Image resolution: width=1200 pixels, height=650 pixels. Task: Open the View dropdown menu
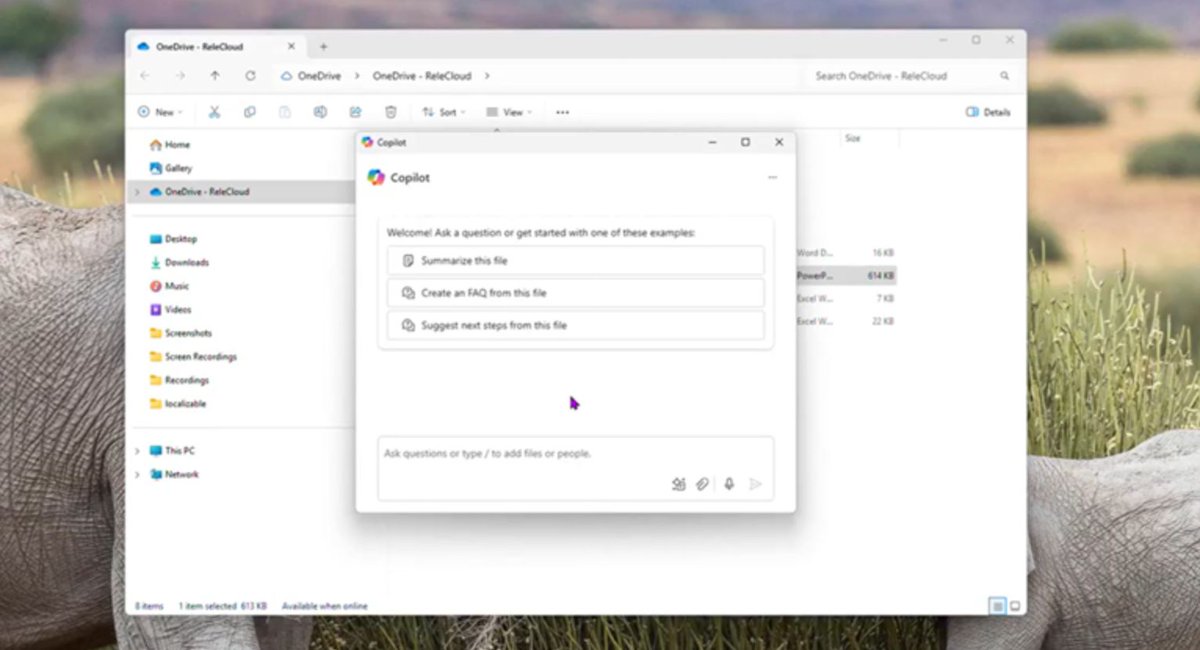pyautogui.click(x=509, y=112)
